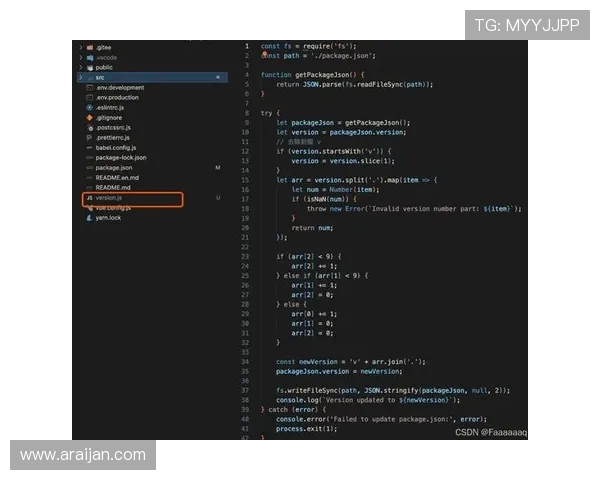Open README.md from the file tree
600x480 pixels.
(112, 187)
